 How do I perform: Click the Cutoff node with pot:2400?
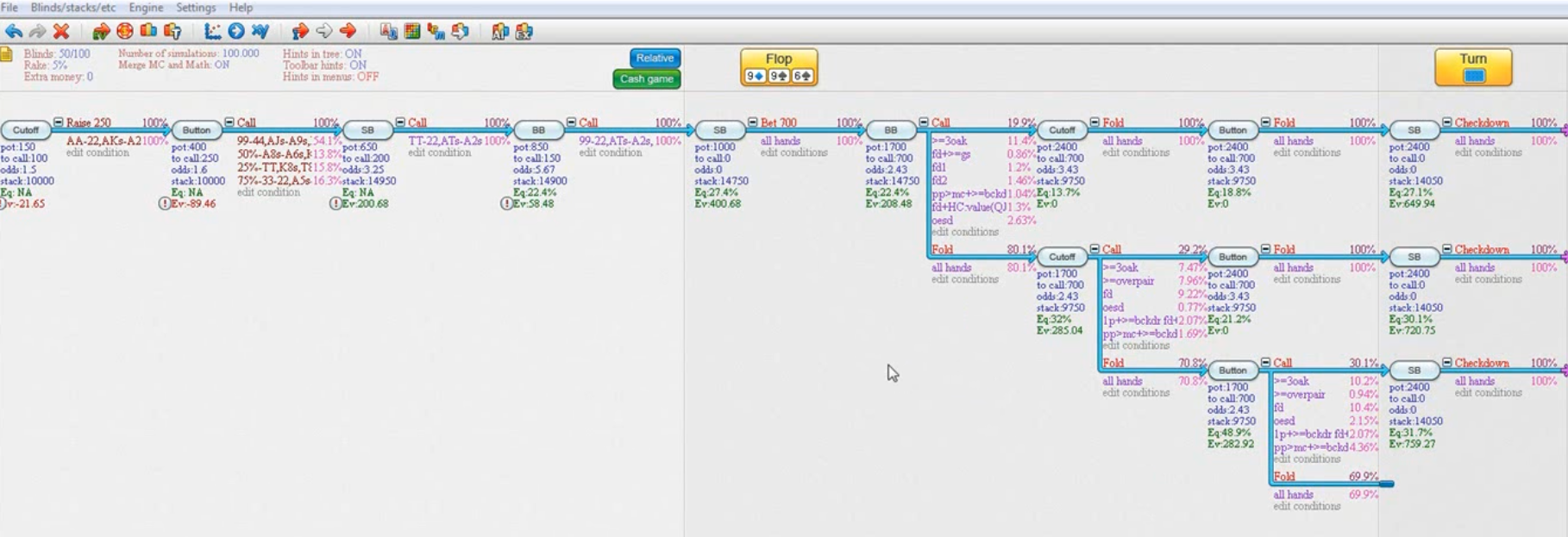point(1061,130)
